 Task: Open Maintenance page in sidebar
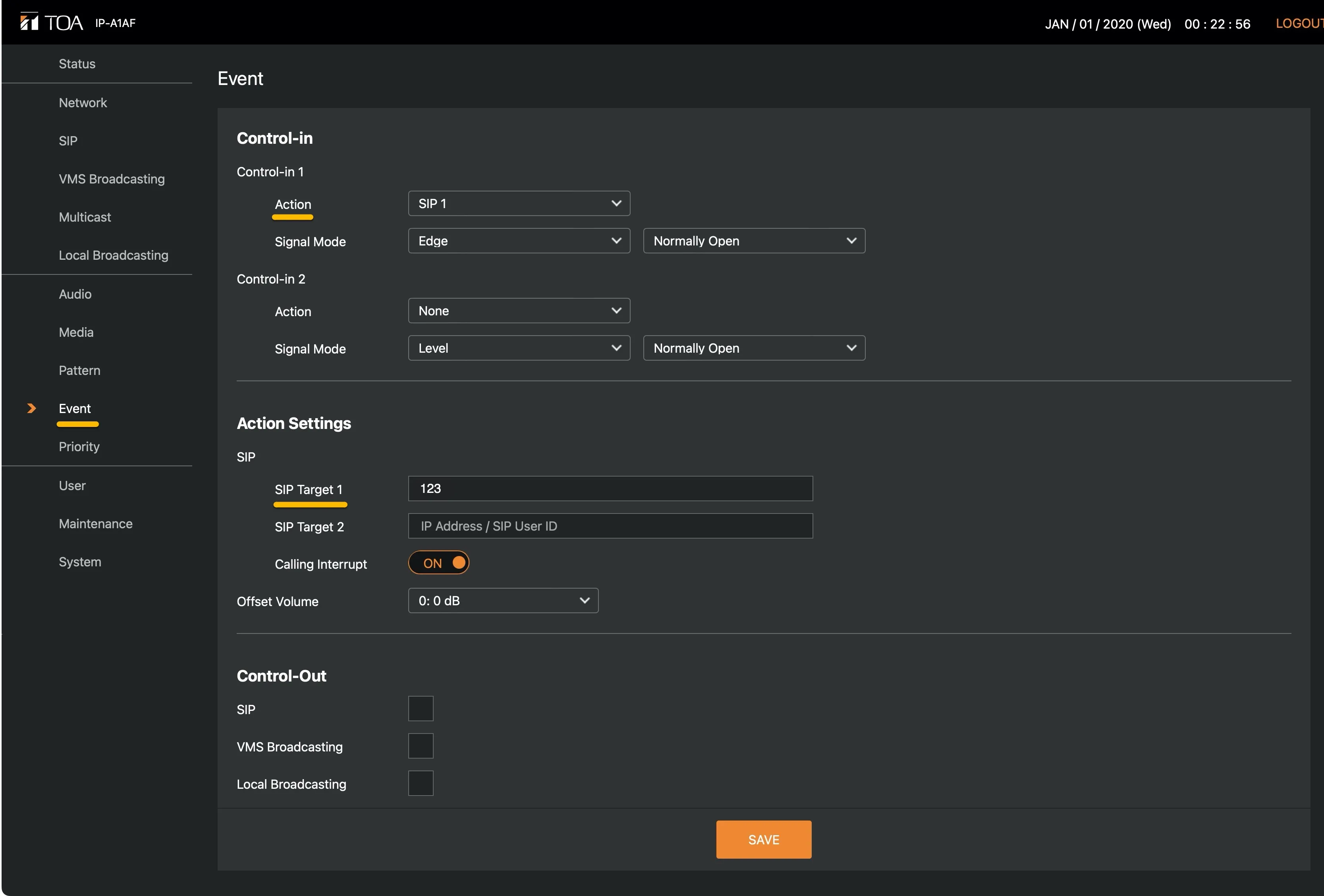[x=96, y=523]
